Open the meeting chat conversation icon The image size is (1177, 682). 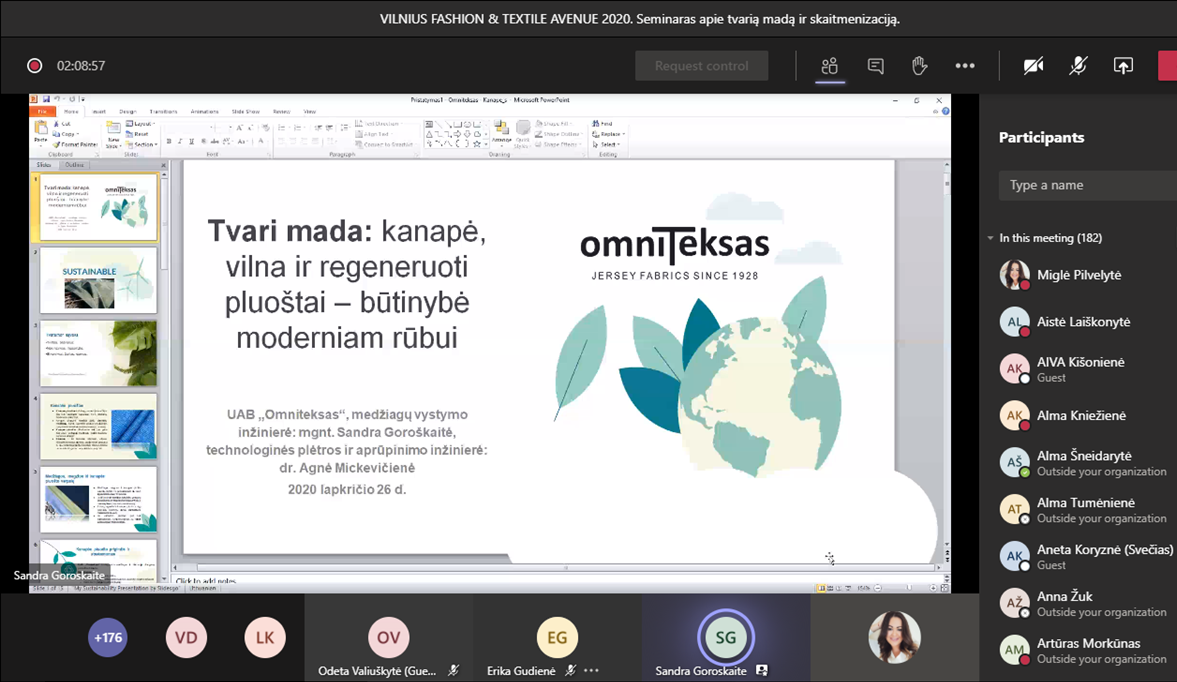875,66
